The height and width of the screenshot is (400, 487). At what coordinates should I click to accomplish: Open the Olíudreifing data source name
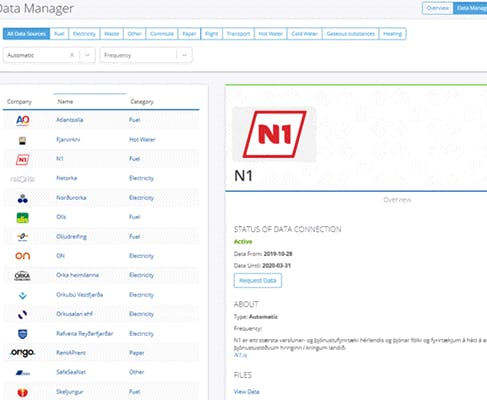click(x=71, y=237)
